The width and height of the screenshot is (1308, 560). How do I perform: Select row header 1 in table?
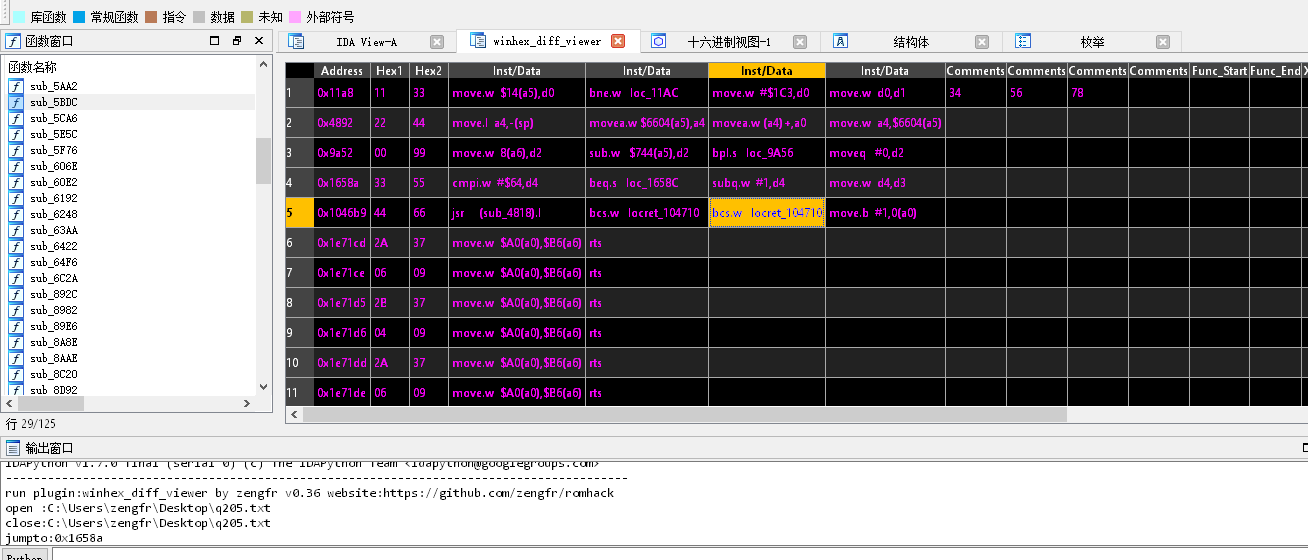pos(299,93)
